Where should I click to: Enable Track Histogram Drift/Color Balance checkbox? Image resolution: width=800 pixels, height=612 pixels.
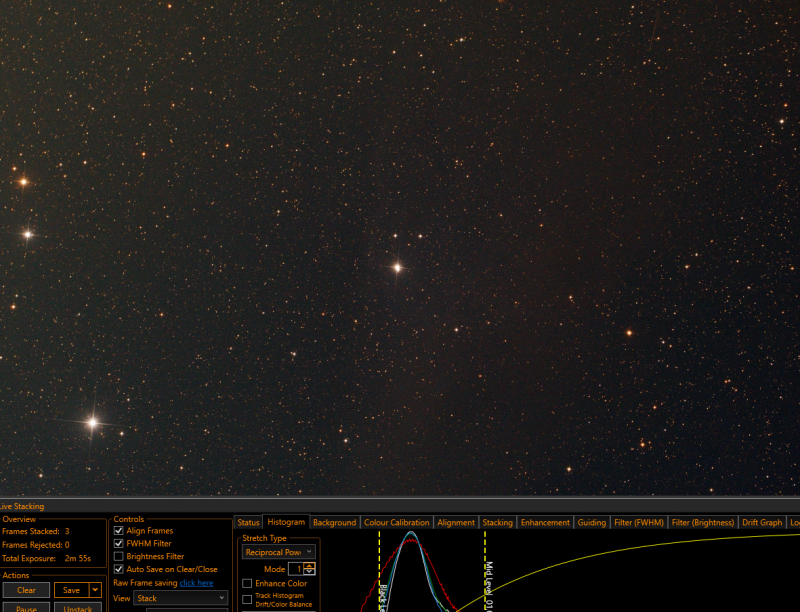point(247,600)
